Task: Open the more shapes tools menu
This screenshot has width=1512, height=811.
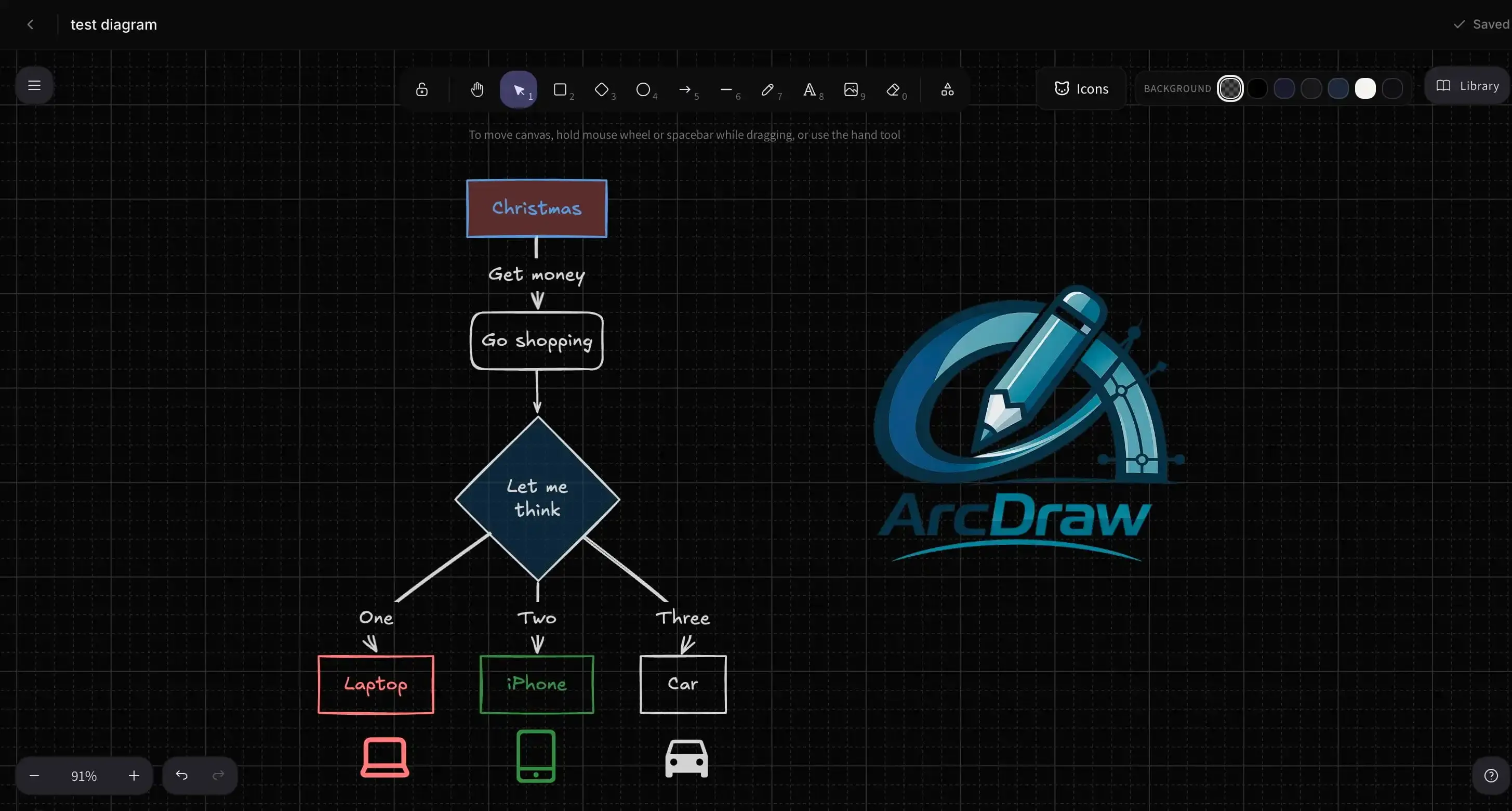Action: tap(947, 89)
